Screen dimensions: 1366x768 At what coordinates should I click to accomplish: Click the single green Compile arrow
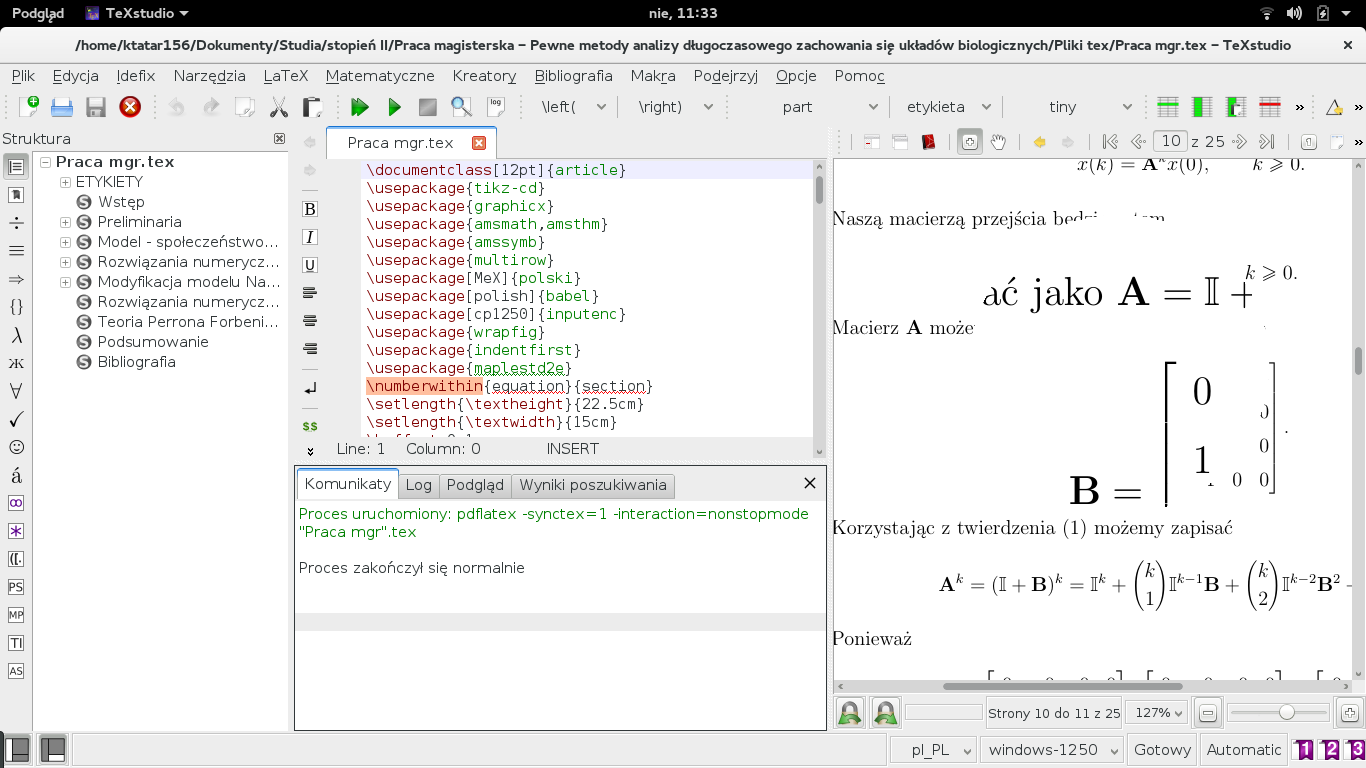point(394,107)
